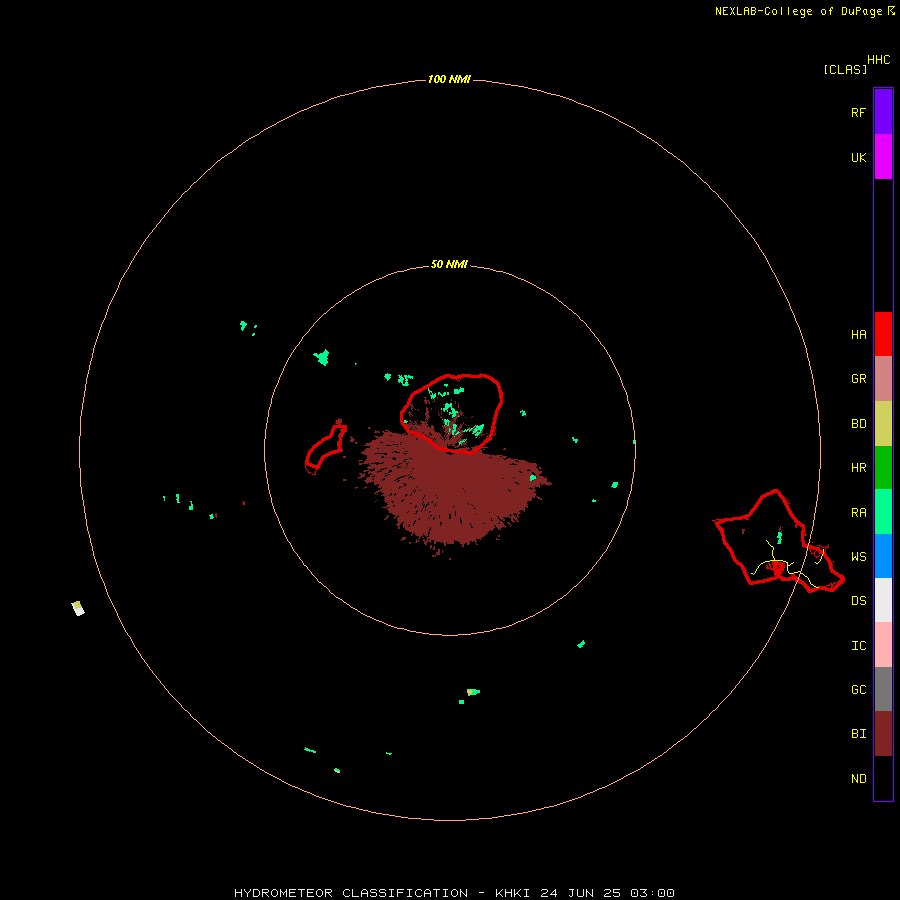Click the Hydrometeor Classification KHKI timestamp caption
This screenshot has height=900, width=900.
tap(454, 893)
